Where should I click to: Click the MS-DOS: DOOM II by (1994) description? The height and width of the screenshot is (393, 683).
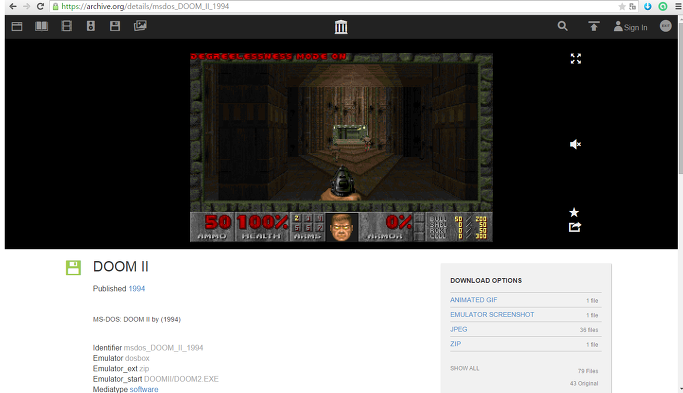[136, 319]
